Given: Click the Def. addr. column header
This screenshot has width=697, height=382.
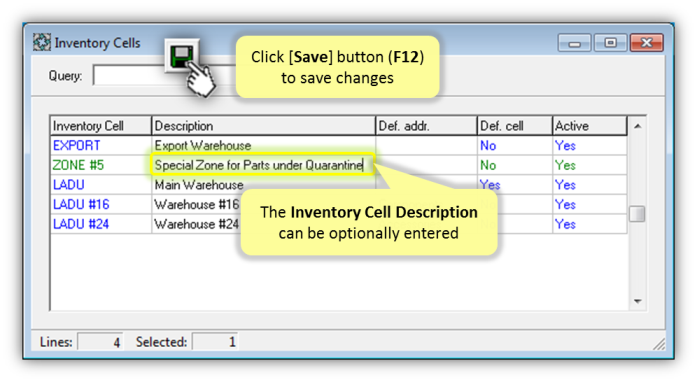Looking at the screenshot, I should [426, 126].
